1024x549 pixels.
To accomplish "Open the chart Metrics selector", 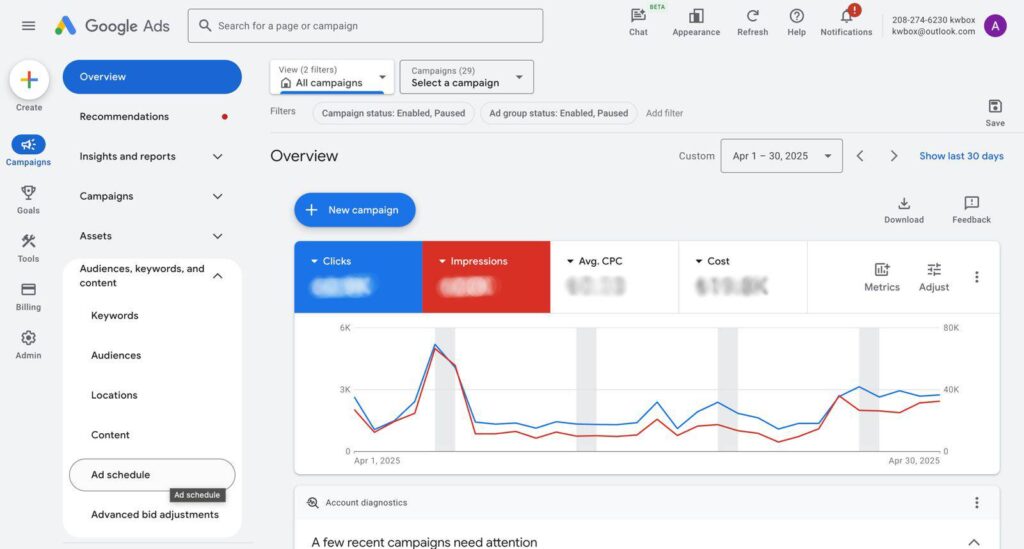I will tap(882, 277).
